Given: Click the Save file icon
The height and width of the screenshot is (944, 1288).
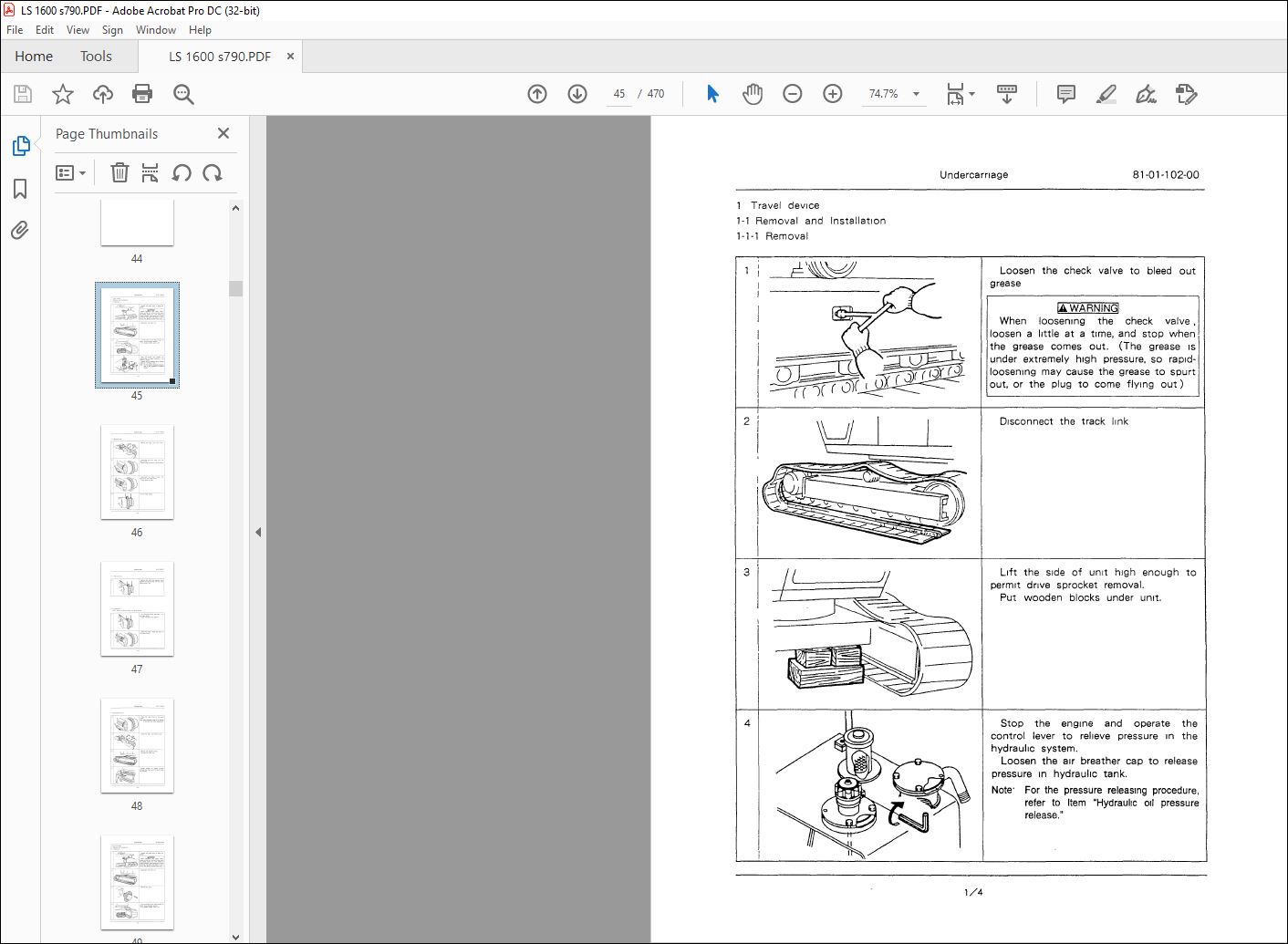Looking at the screenshot, I should pyautogui.click(x=23, y=94).
